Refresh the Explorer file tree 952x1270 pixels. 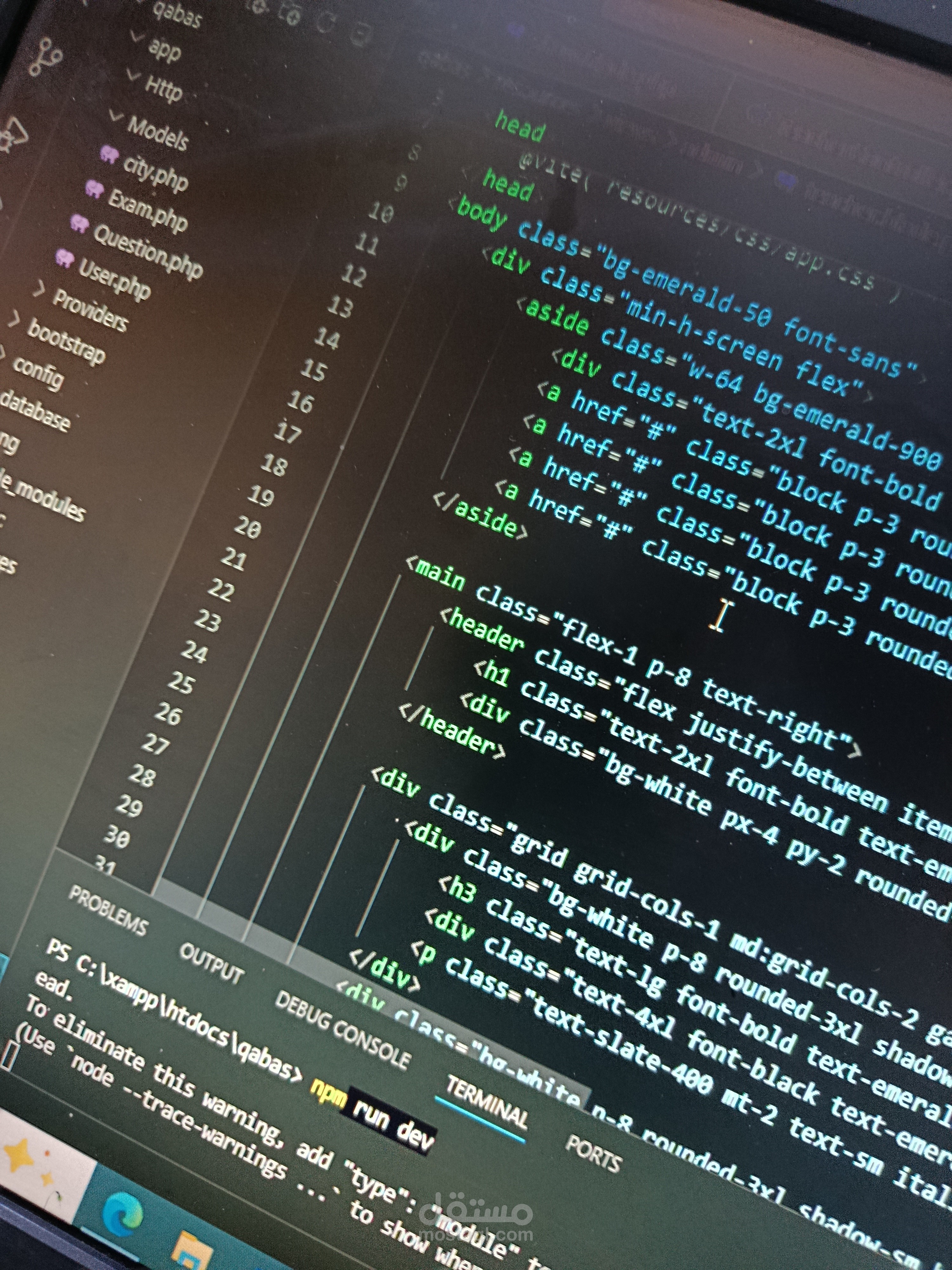(x=326, y=23)
